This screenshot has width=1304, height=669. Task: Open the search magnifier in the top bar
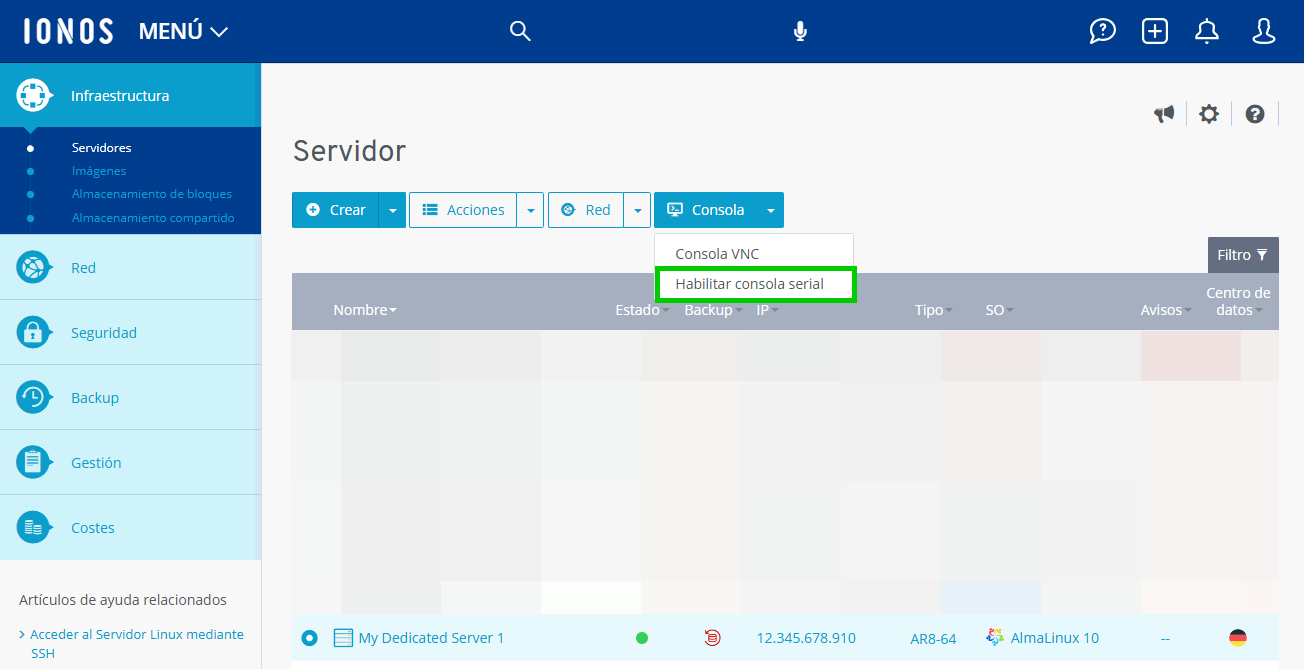520,31
